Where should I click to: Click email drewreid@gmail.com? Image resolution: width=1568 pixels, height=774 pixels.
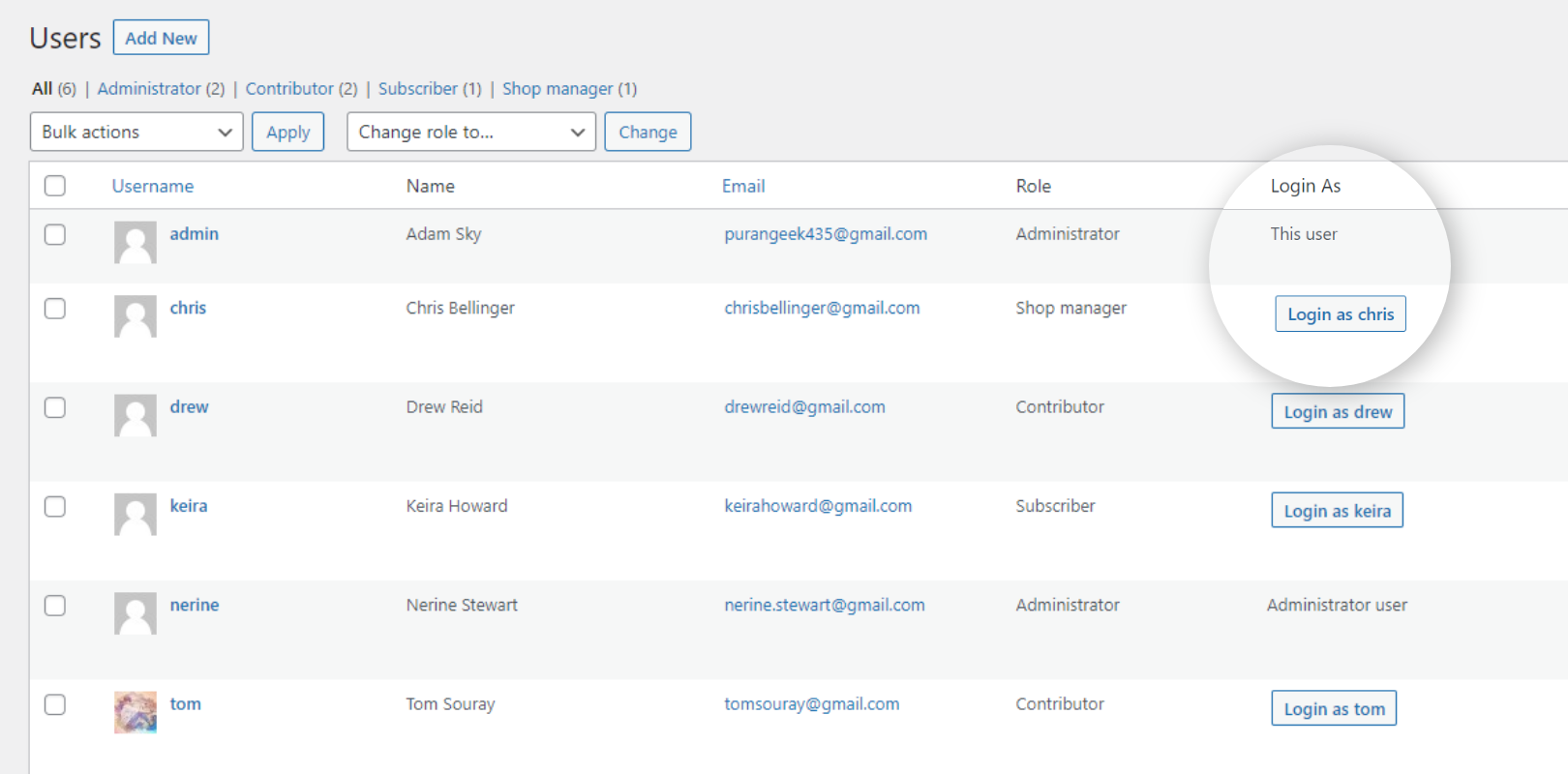pyautogui.click(x=804, y=406)
